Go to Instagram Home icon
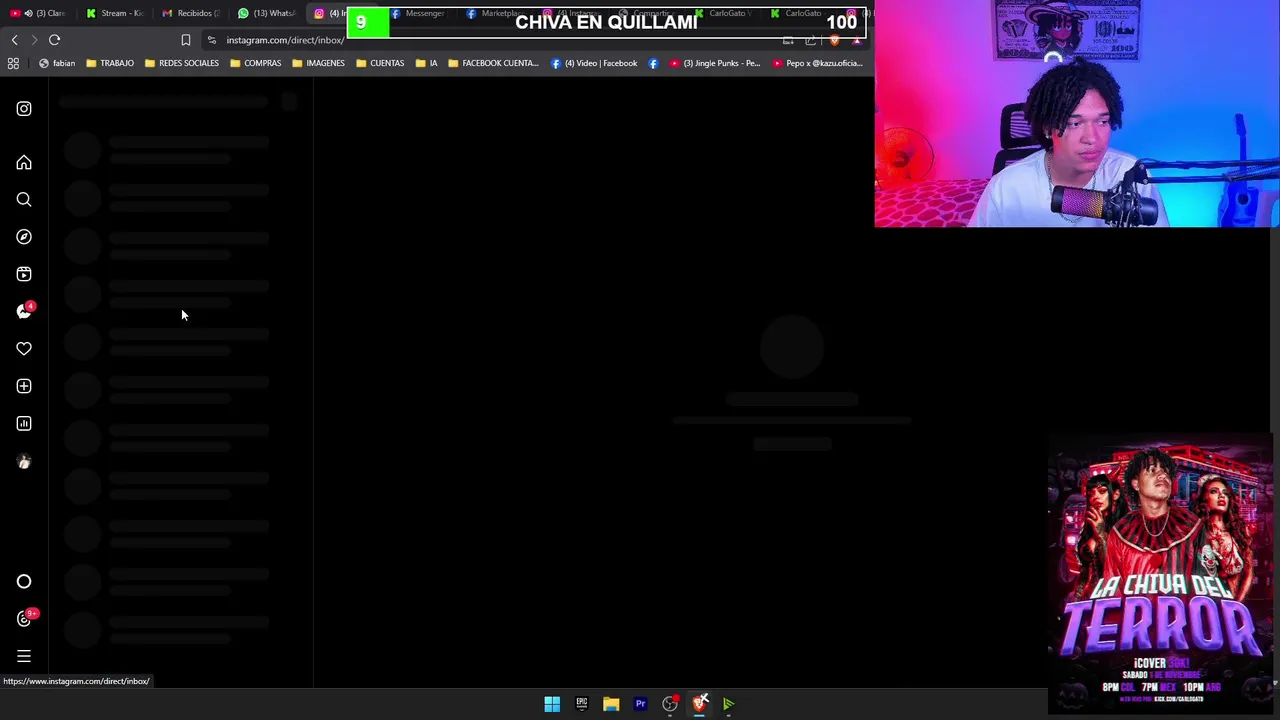Image resolution: width=1280 pixels, height=720 pixels. point(24,162)
